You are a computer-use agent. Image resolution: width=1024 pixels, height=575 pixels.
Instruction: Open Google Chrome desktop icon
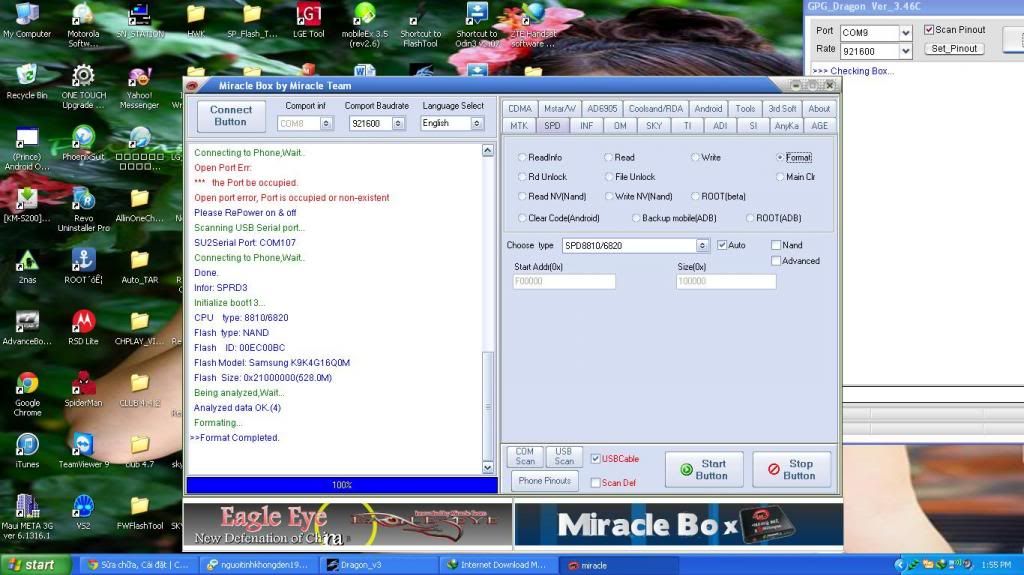click(27, 394)
